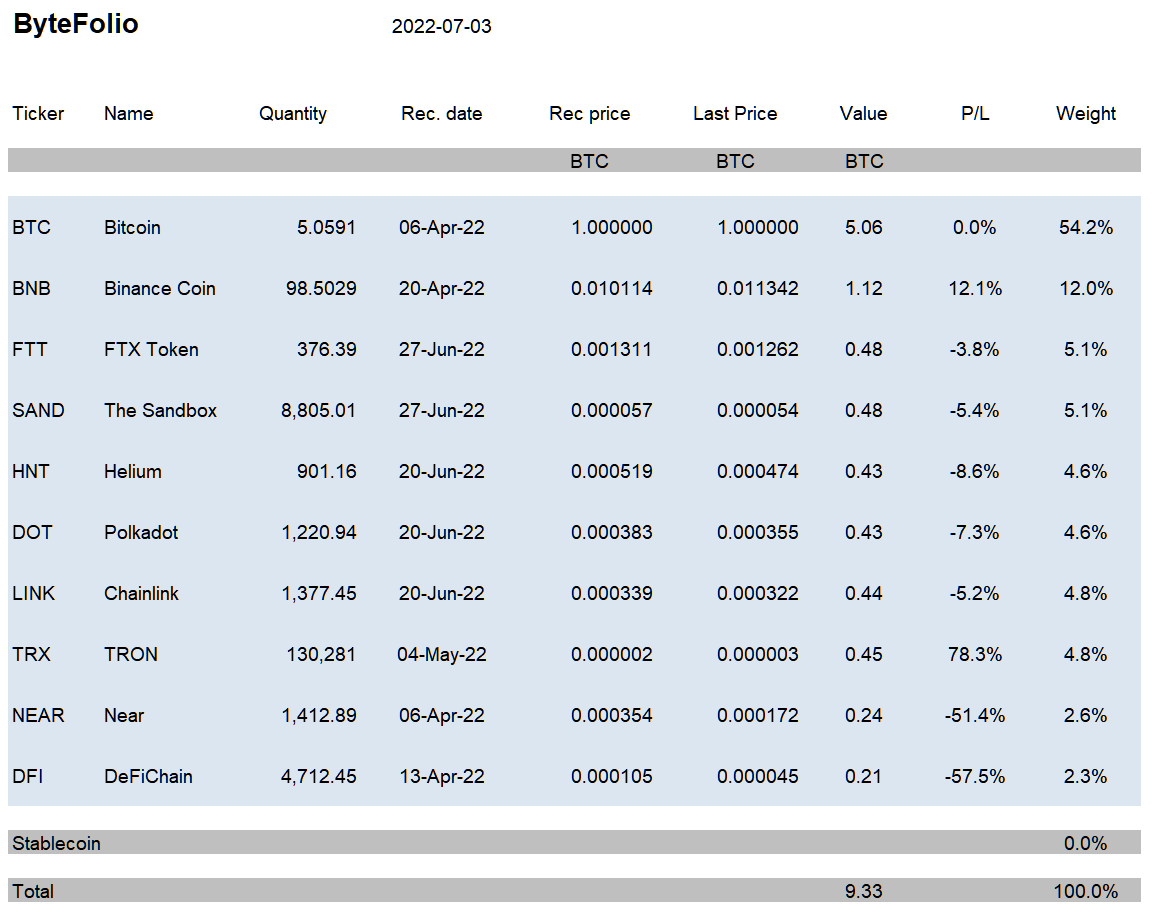Click the Last Price column header
This screenshot has width=1165, height=917.
(x=735, y=114)
